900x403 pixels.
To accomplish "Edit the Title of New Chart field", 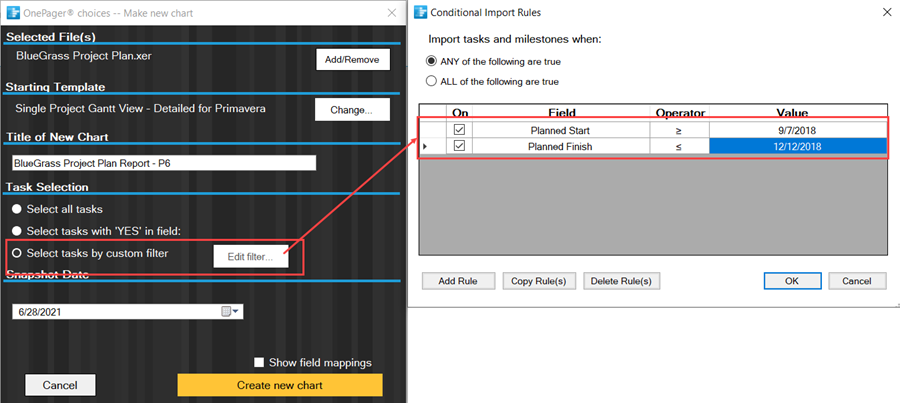I will pyautogui.click(x=164, y=163).
